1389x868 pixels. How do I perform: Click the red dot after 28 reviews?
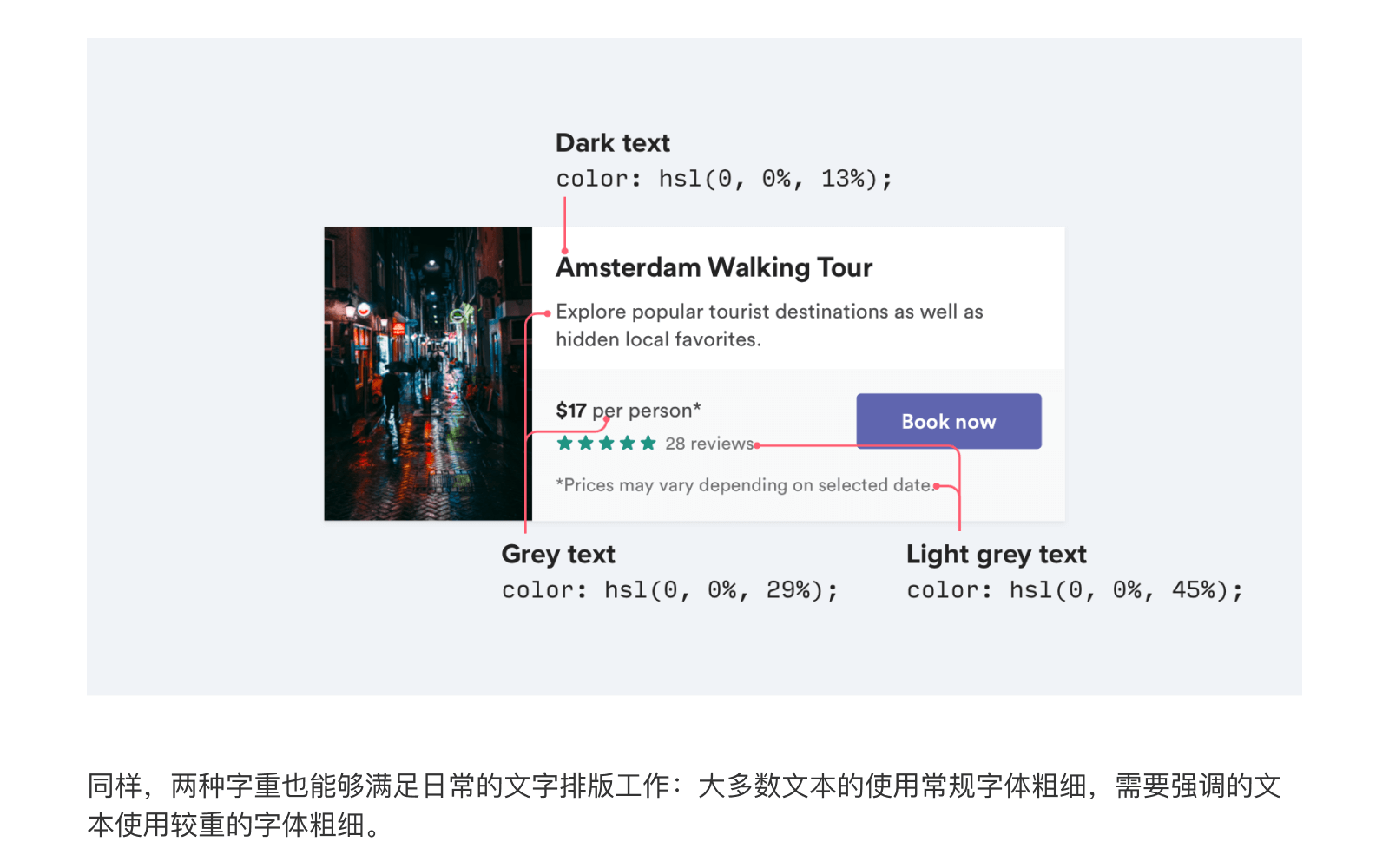pyautogui.click(x=758, y=445)
